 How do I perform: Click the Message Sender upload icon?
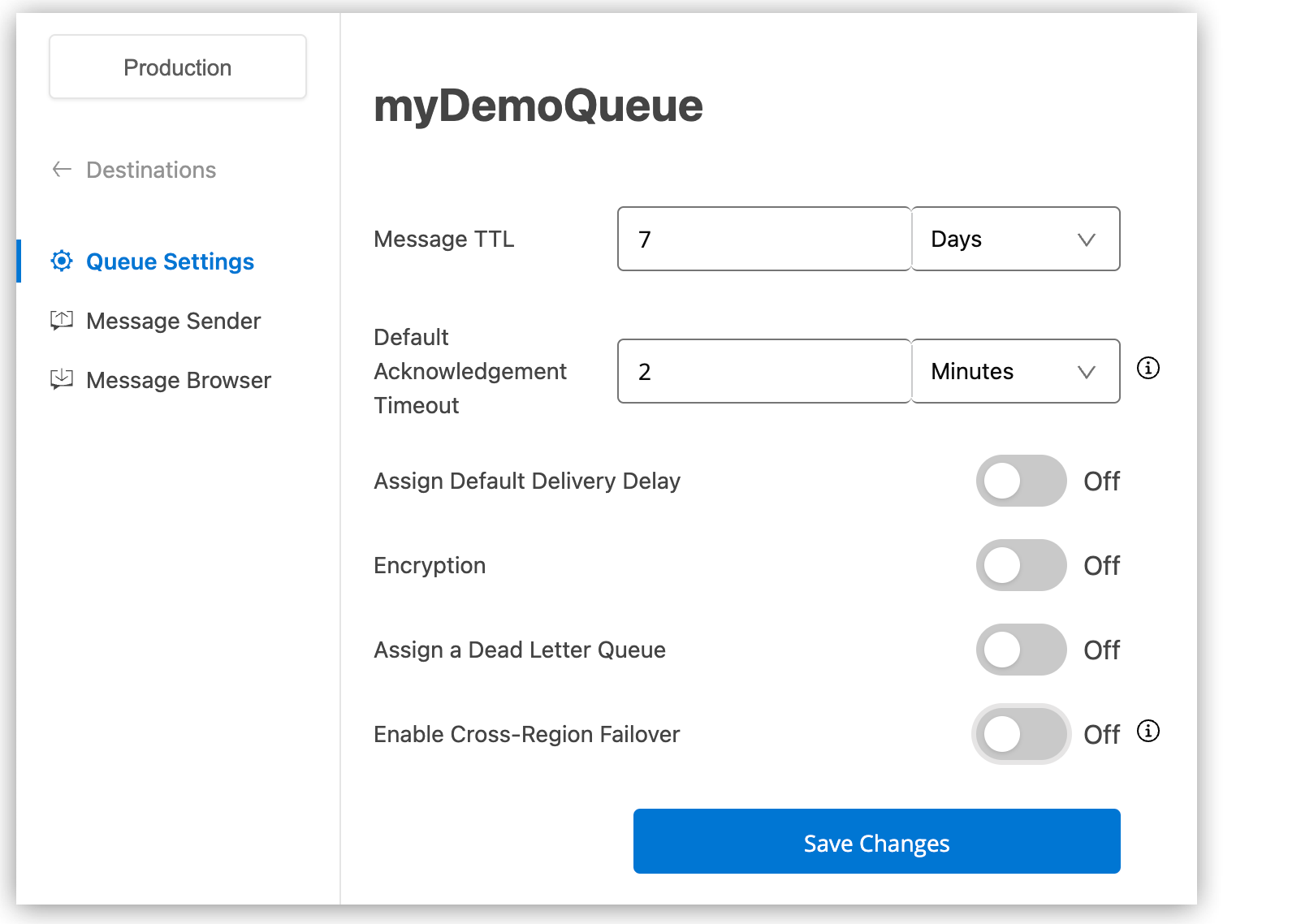(x=62, y=320)
